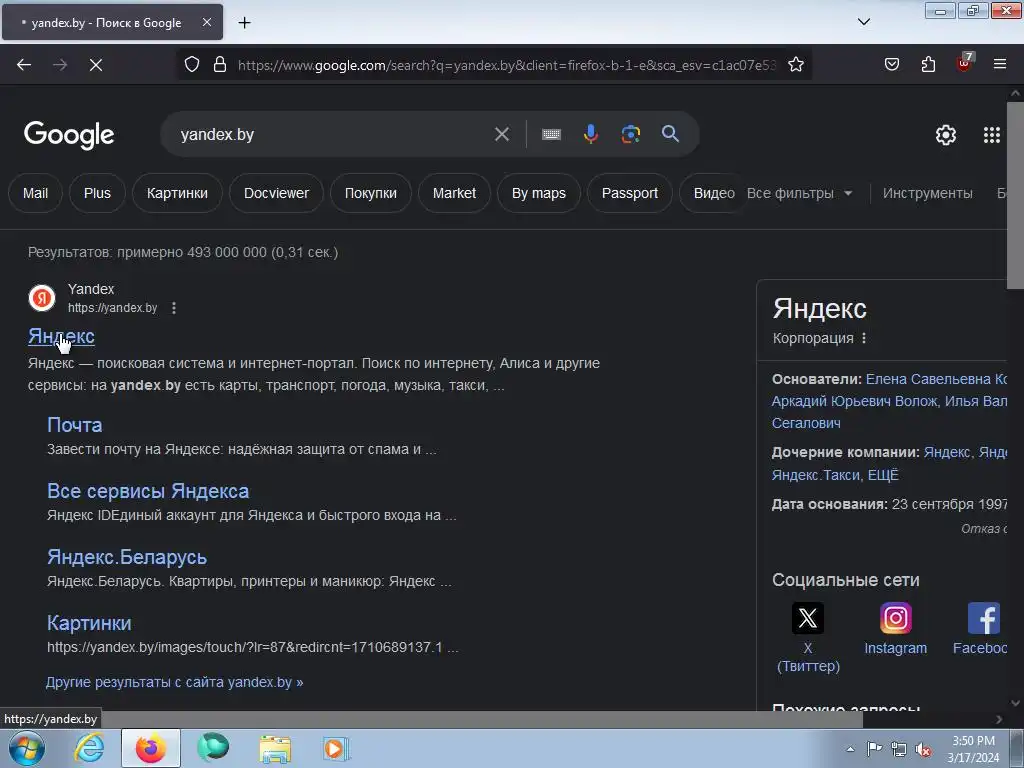Switch to the Картинки filter
Screen dimensions: 1024x768
pyautogui.click(x=177, y=193)
